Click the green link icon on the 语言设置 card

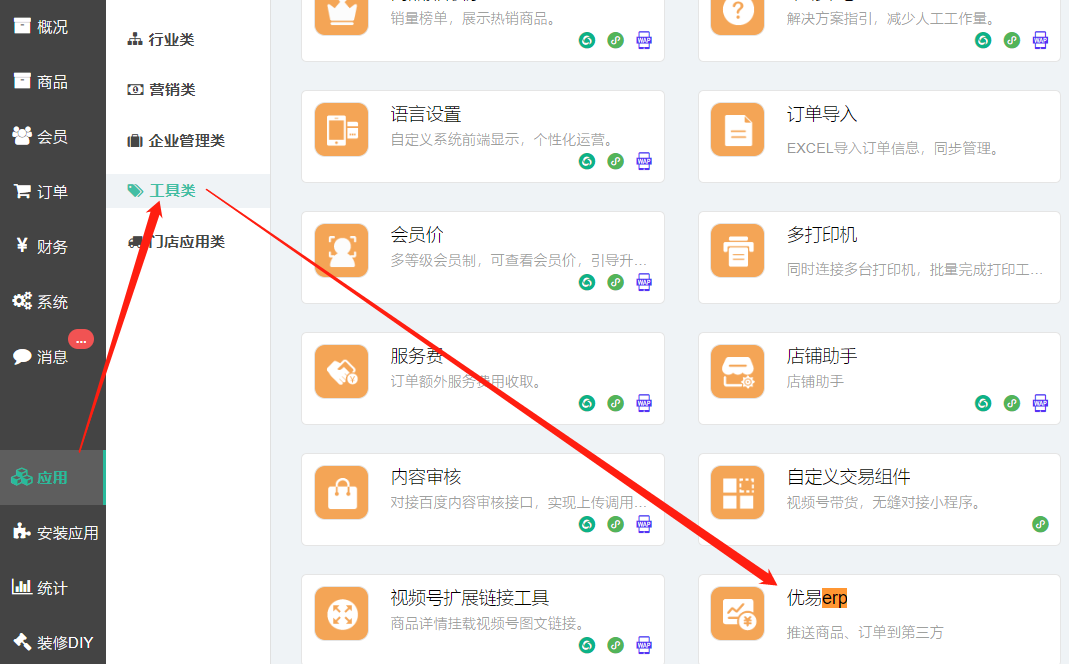616,162
